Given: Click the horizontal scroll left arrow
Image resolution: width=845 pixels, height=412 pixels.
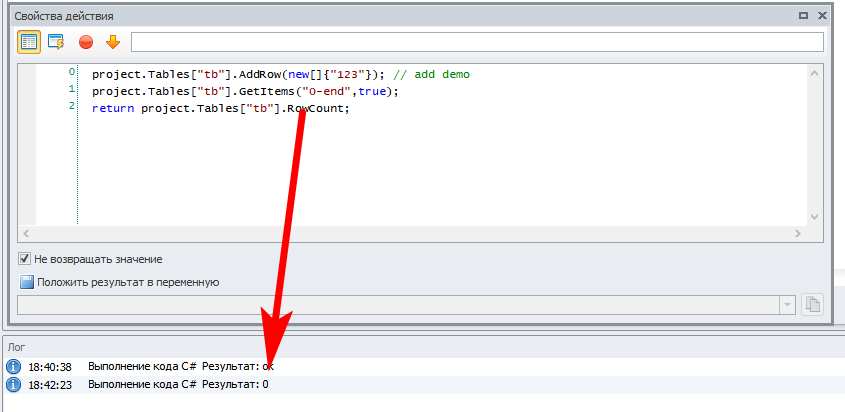Looking at the screenshot, I should [25, 233].
